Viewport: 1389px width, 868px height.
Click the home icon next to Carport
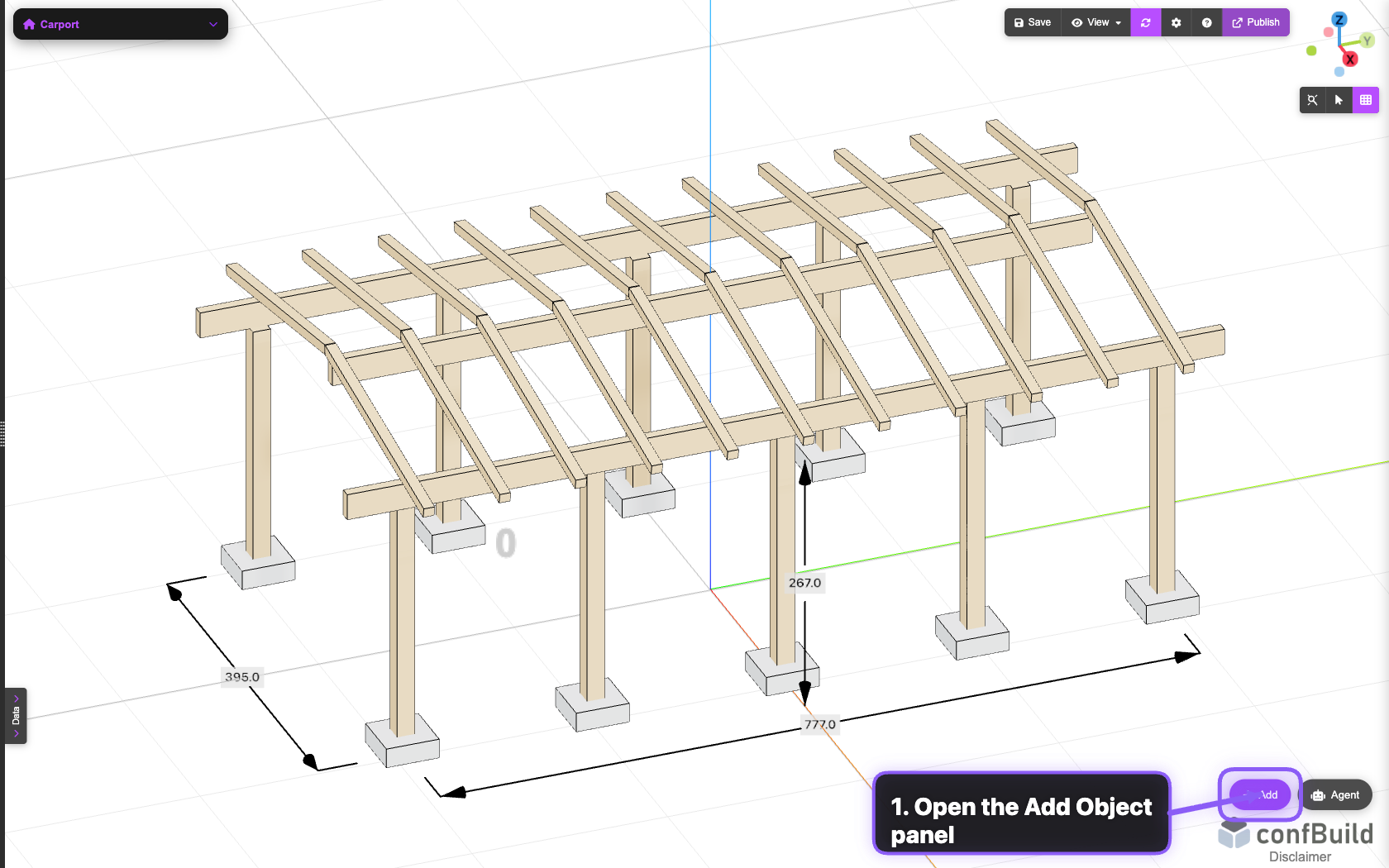[30, 24]
